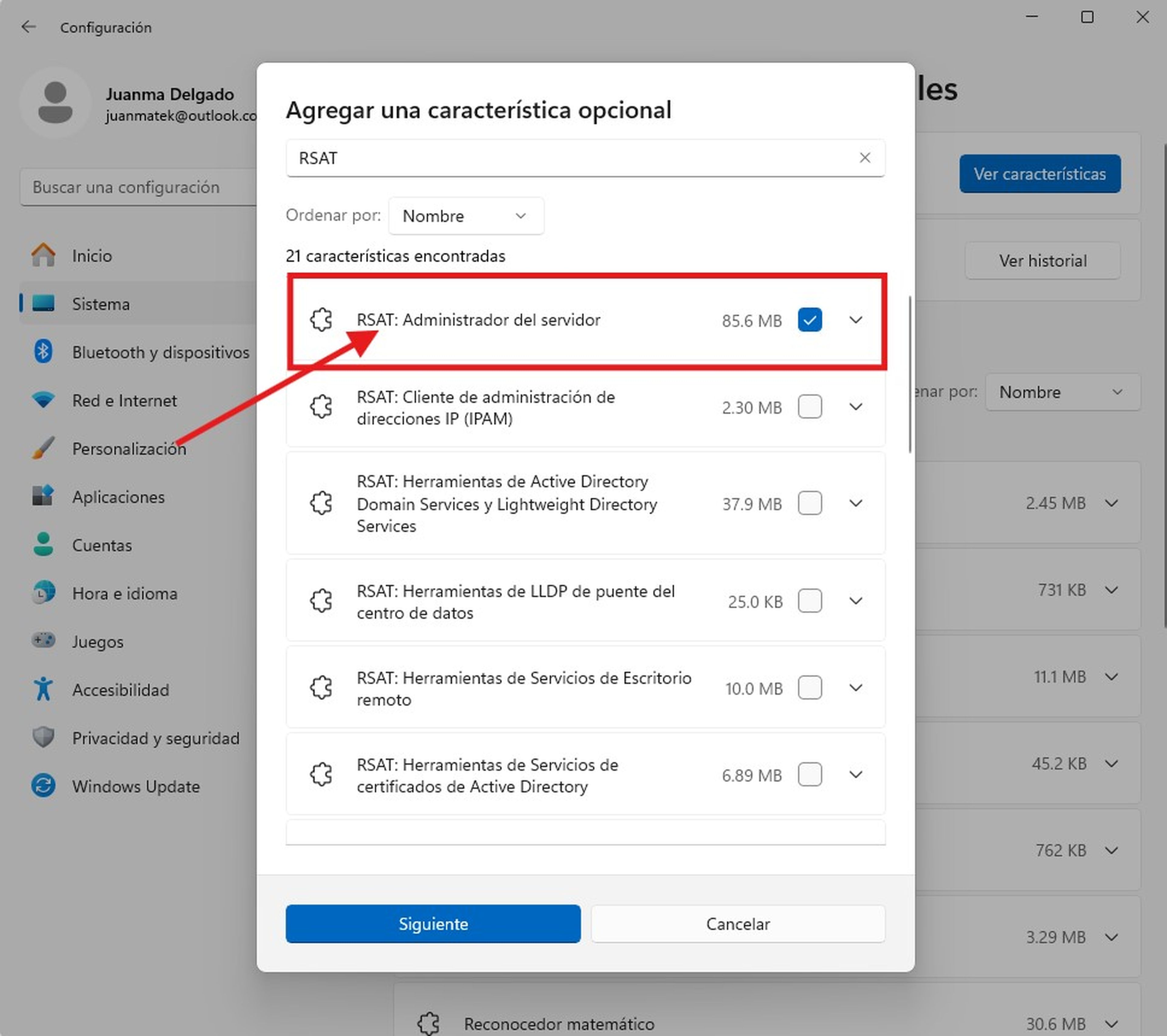
Task: Click the Windows Update sync icon
Action: pyautogui.click(x=43, y=786)
